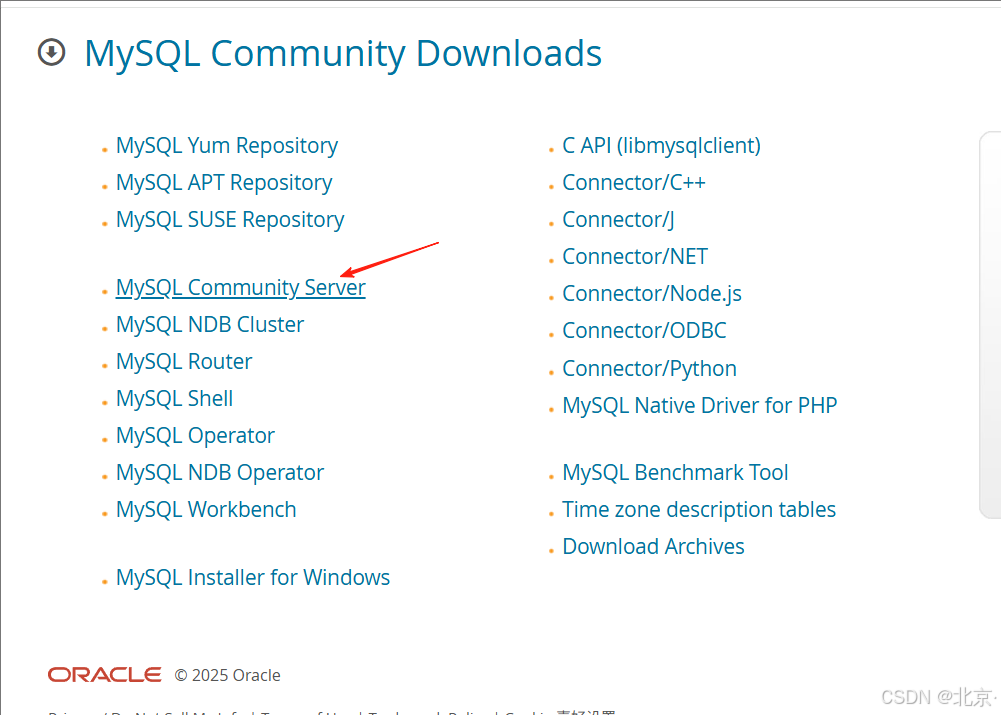Open MySQL Installer for Windows link

click(253, 577)
